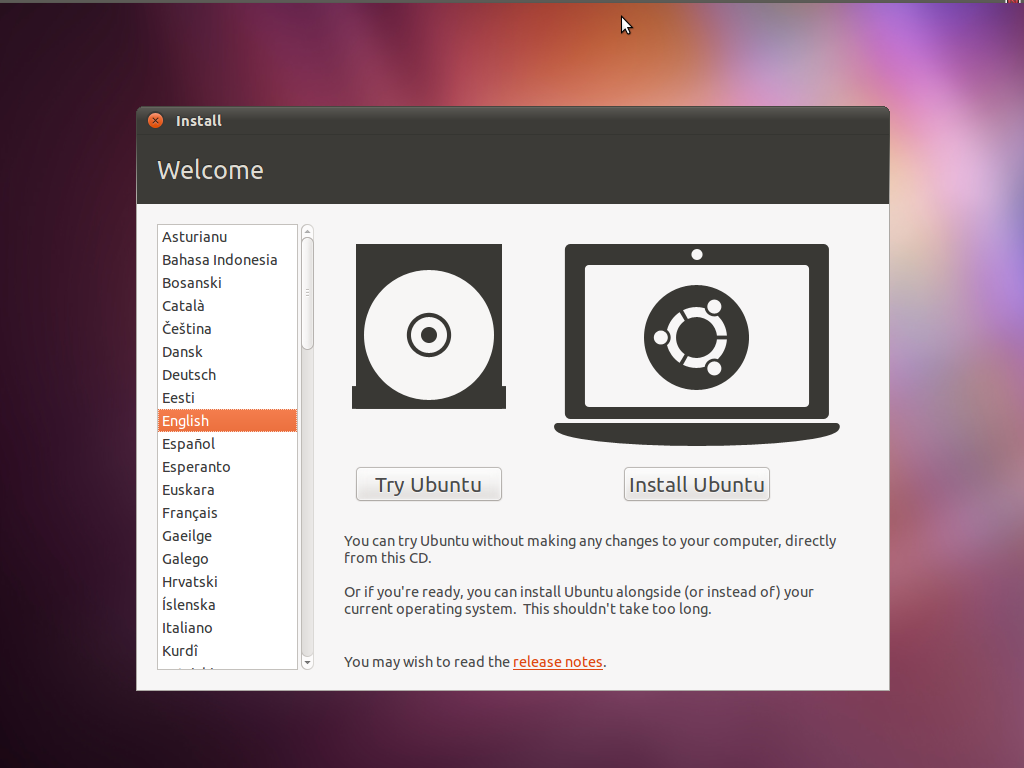Select Français language
1024x768 pixels.
click(227, 513)
